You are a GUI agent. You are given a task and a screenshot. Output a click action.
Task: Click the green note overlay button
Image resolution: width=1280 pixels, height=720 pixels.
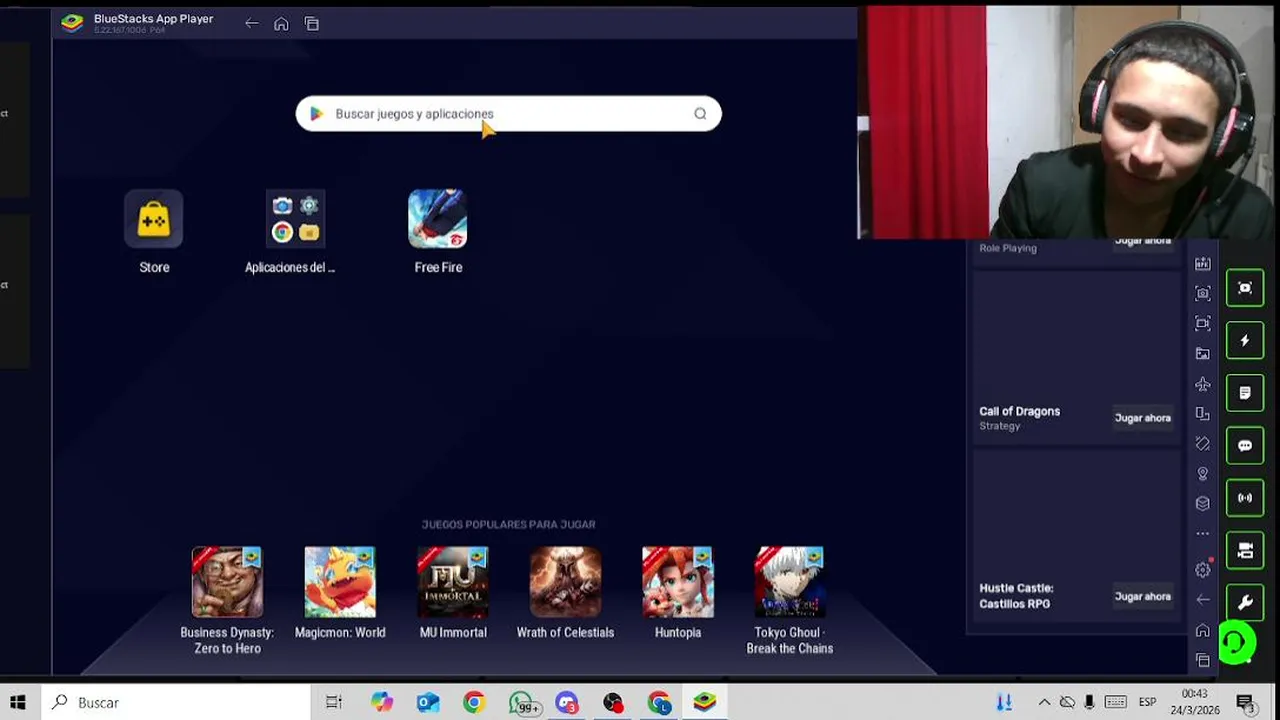point(1245,393)
